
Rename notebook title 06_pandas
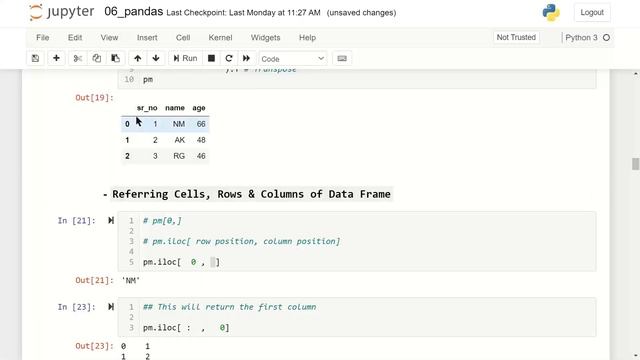click(x=133, y=11)
